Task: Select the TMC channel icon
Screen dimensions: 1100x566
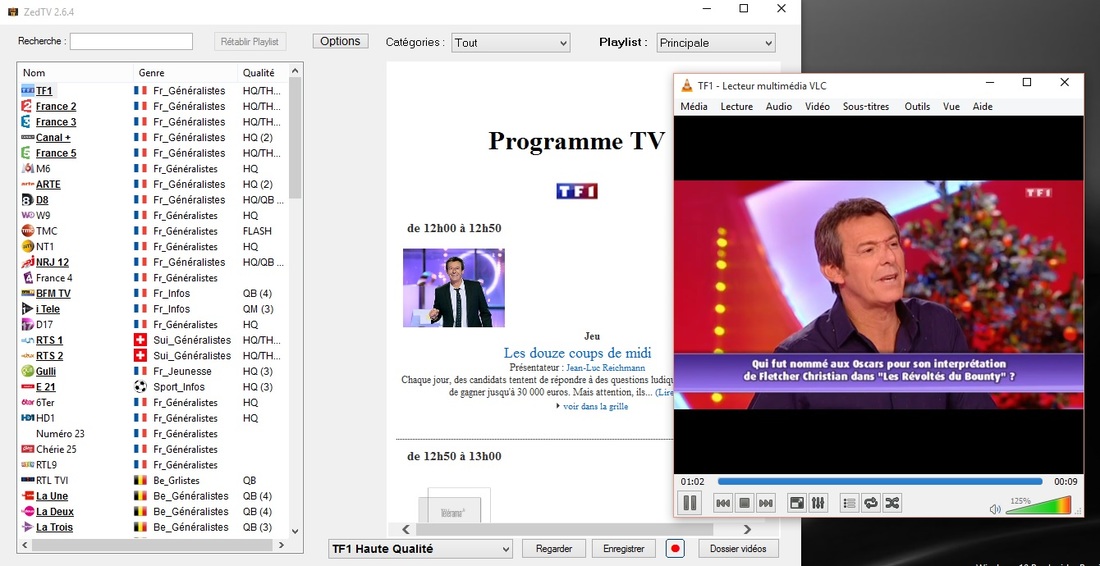Action: (27, 231)
